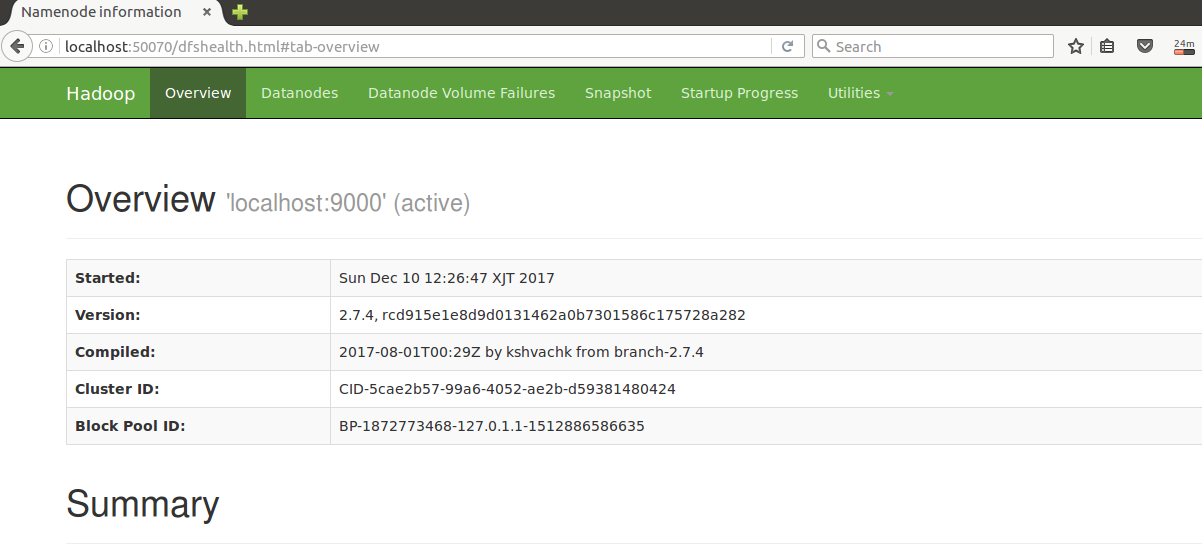This screenshot has height=547, width=1202.
Task: Click the browser back arrow button
Action: (17, 46)
